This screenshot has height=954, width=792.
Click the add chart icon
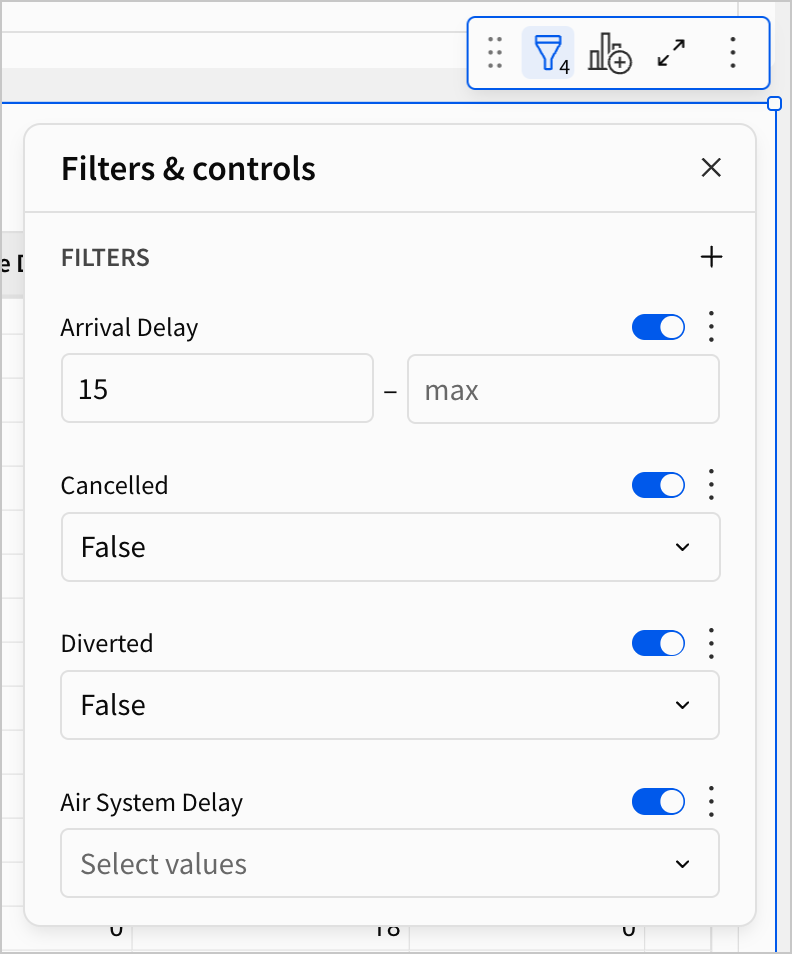tap(609, 52)
